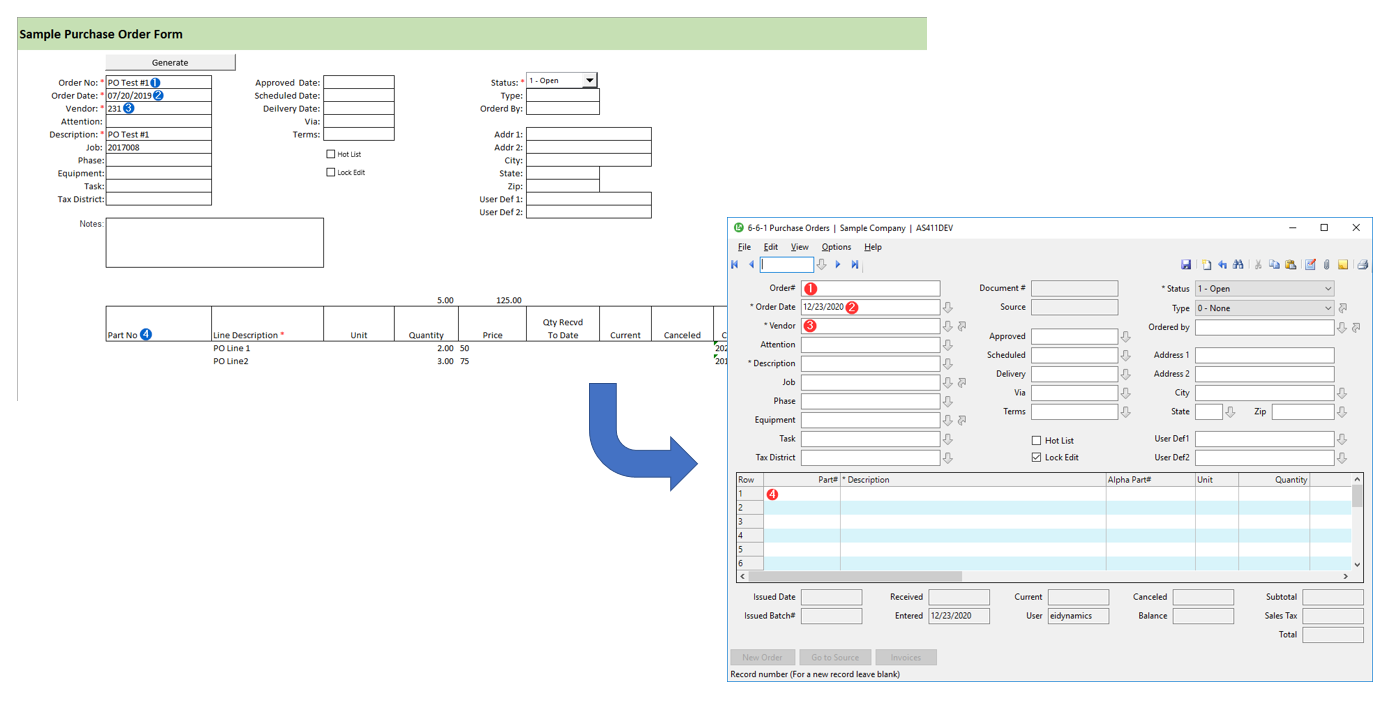Go to the first record arrow

[735, 265]
